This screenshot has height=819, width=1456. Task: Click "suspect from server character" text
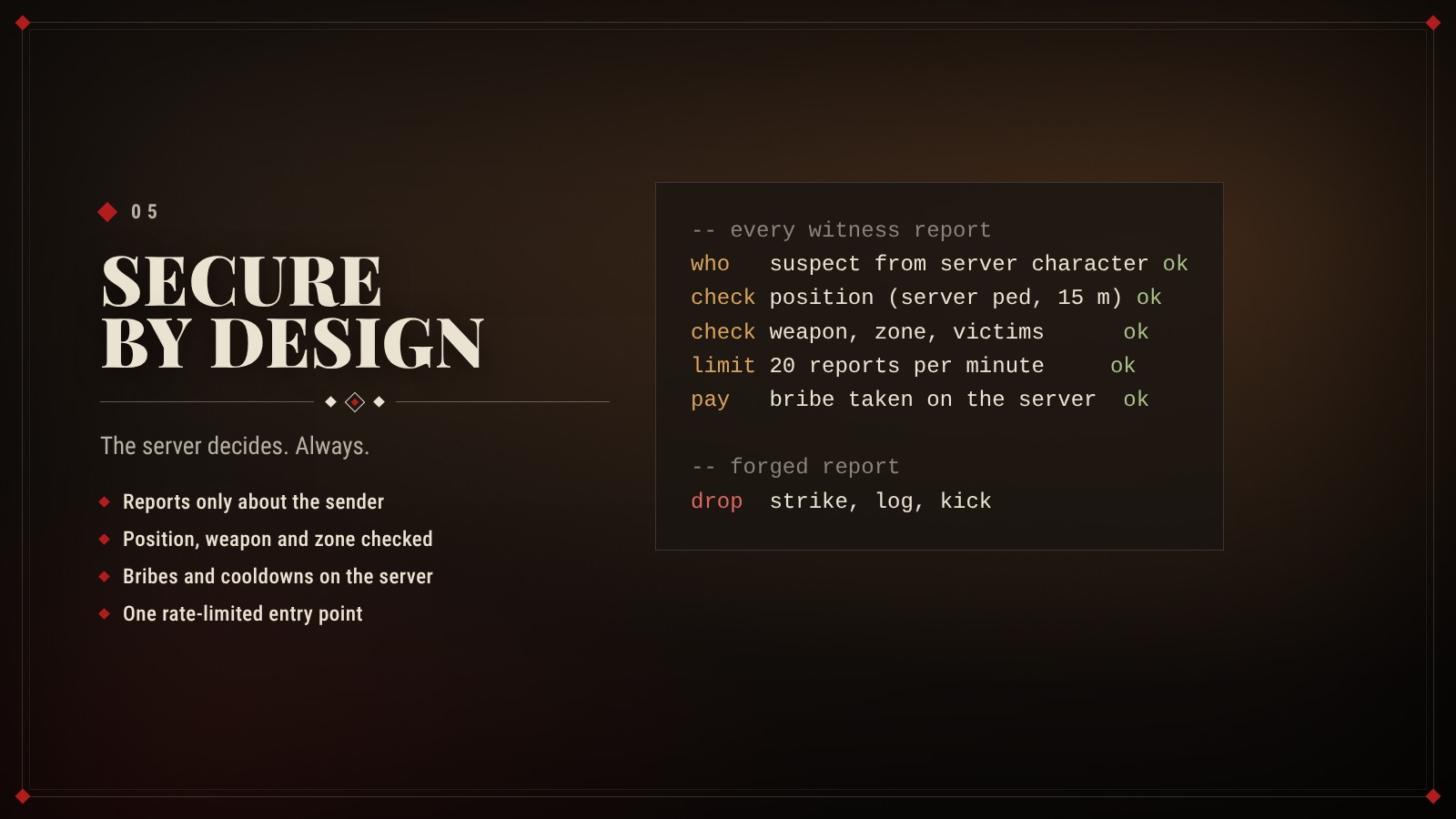[959, 264]
